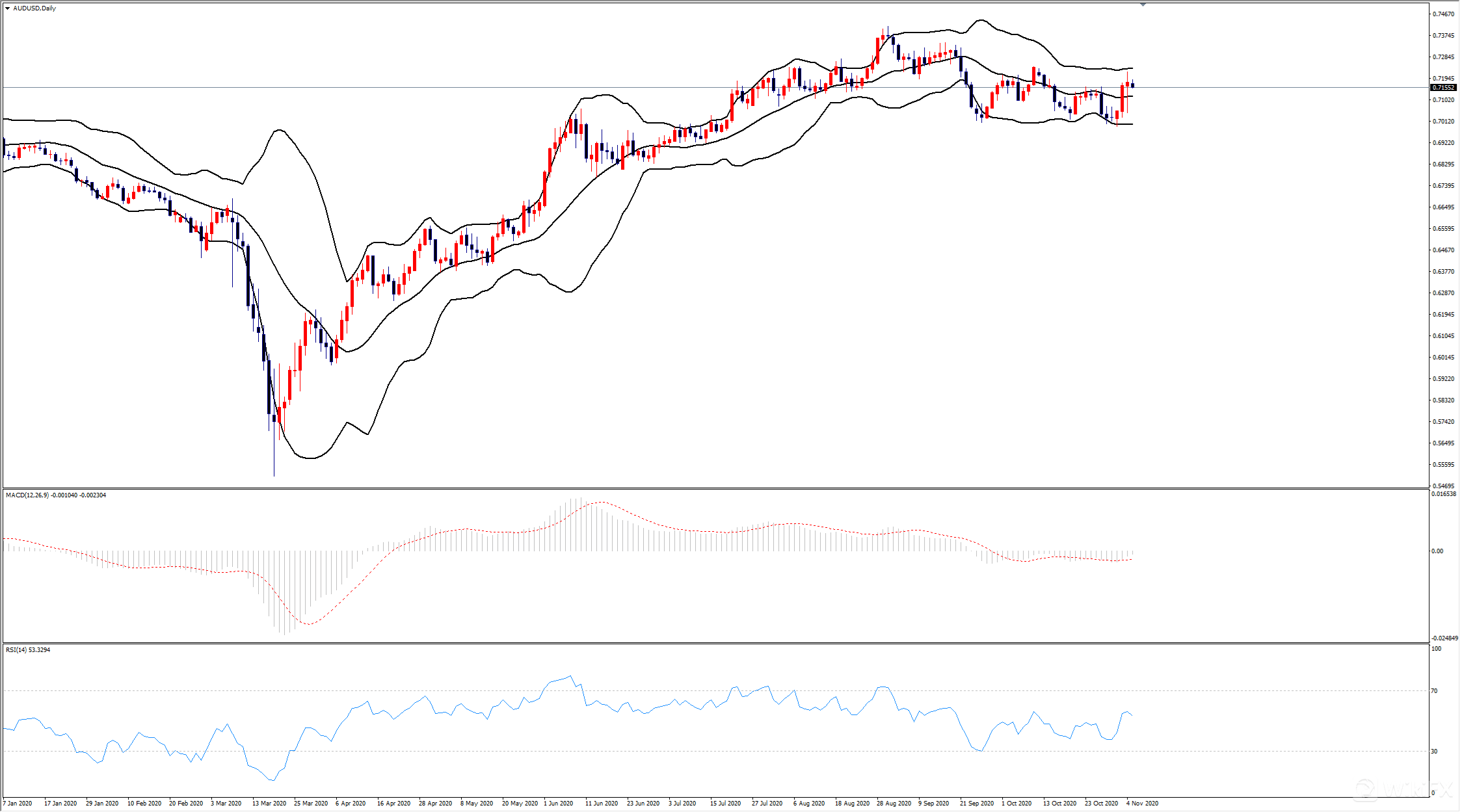Image resolution: width=1460 pixels, height=812 pixels.
Task: Click the 0.74670 price scale label
Action: [x=1442, y=14]
